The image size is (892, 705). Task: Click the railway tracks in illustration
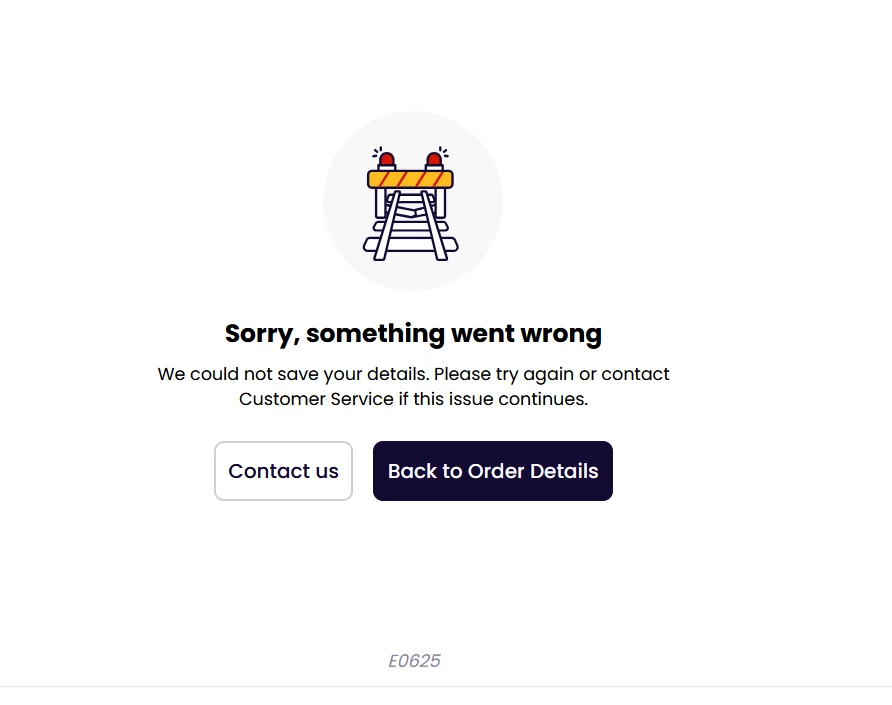[x=410, y=226]
